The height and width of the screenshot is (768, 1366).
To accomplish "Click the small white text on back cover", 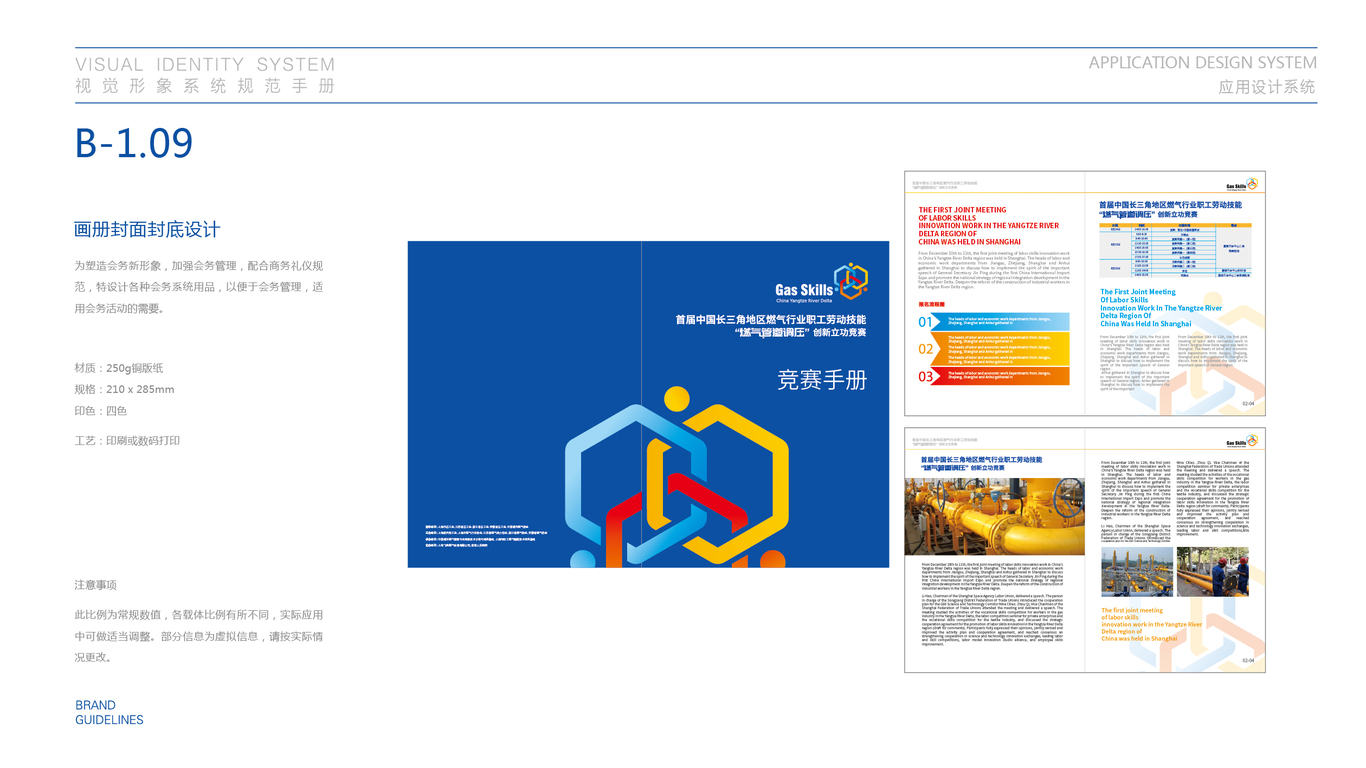I will coord(488,536).
